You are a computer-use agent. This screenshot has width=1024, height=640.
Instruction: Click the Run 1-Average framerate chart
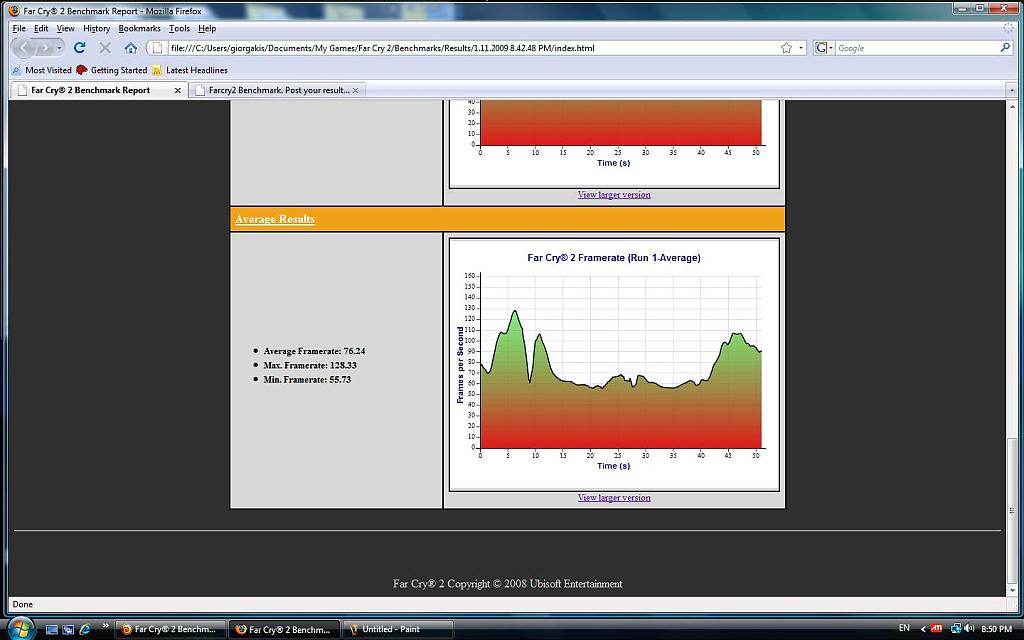point(614,364)
